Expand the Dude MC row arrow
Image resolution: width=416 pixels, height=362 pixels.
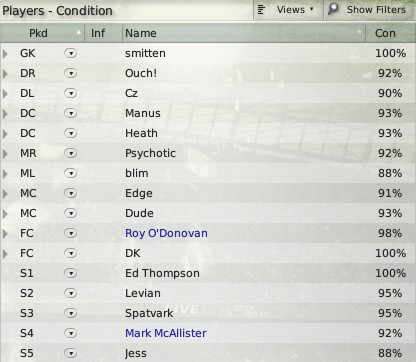click(x=5, y=213)
